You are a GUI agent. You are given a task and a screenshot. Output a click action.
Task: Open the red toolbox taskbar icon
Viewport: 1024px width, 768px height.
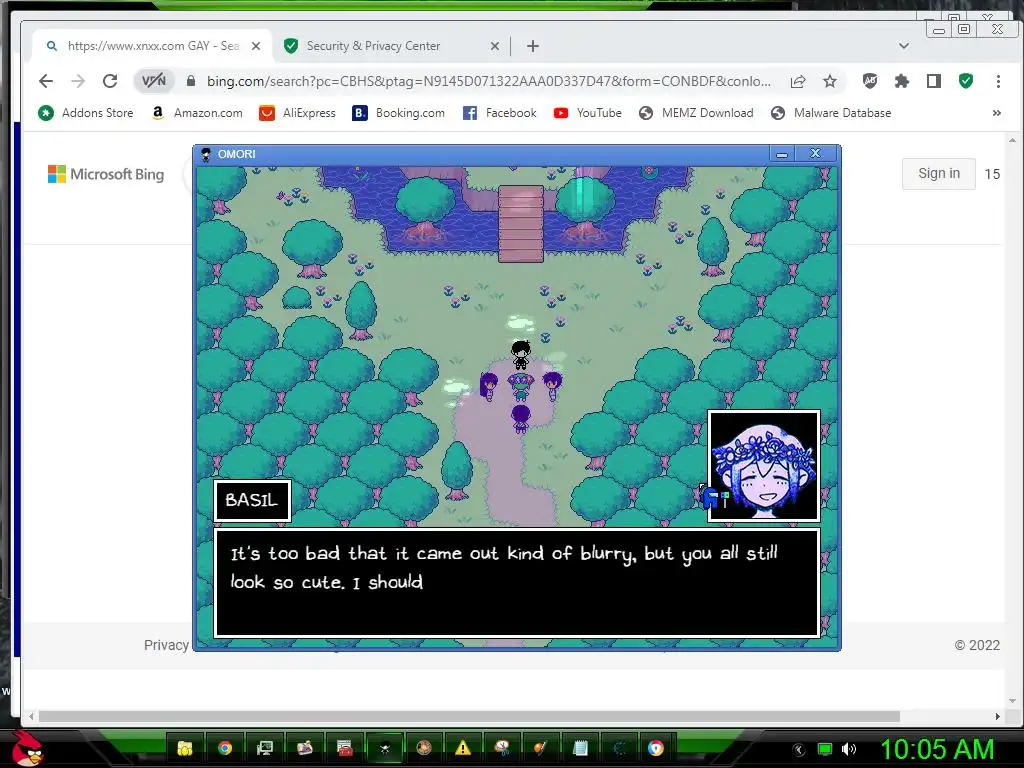[345, 748]
